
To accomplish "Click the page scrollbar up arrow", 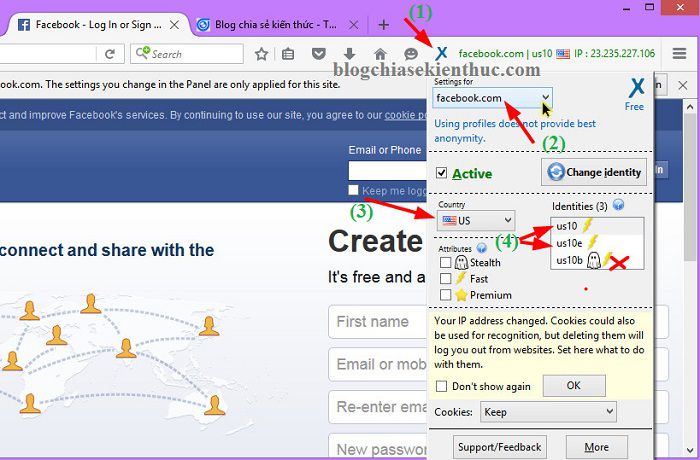I will 690,107.
